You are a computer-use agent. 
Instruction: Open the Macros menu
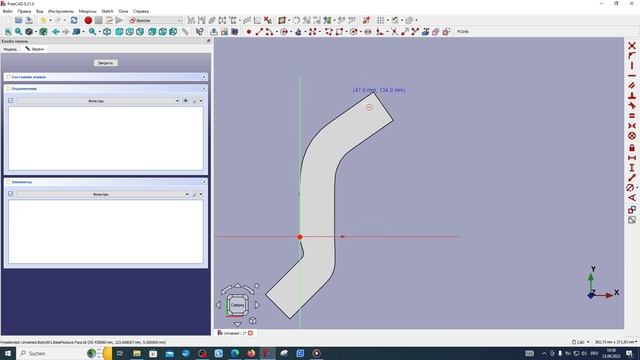point(87,11)
